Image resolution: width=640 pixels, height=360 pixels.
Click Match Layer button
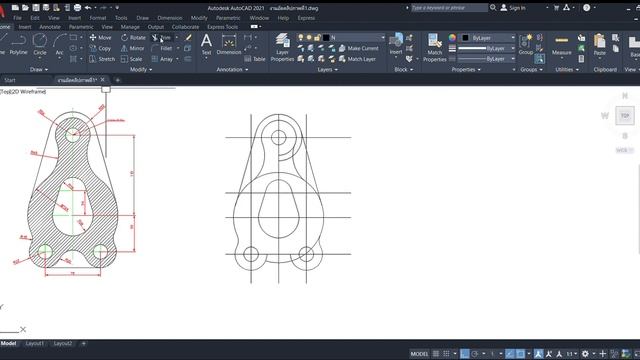click(x=357, y=59)
